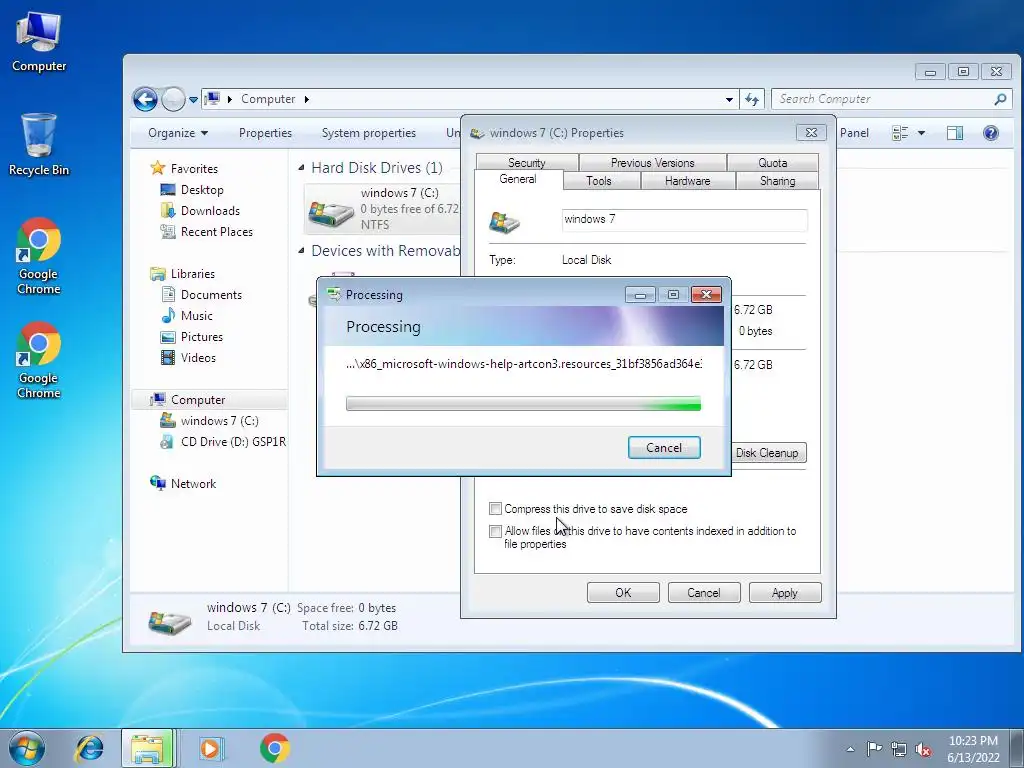The height and width of the screenshot is (768, 1024).
Task: Click the muted volume tray icon
Action: pos(923,749)
